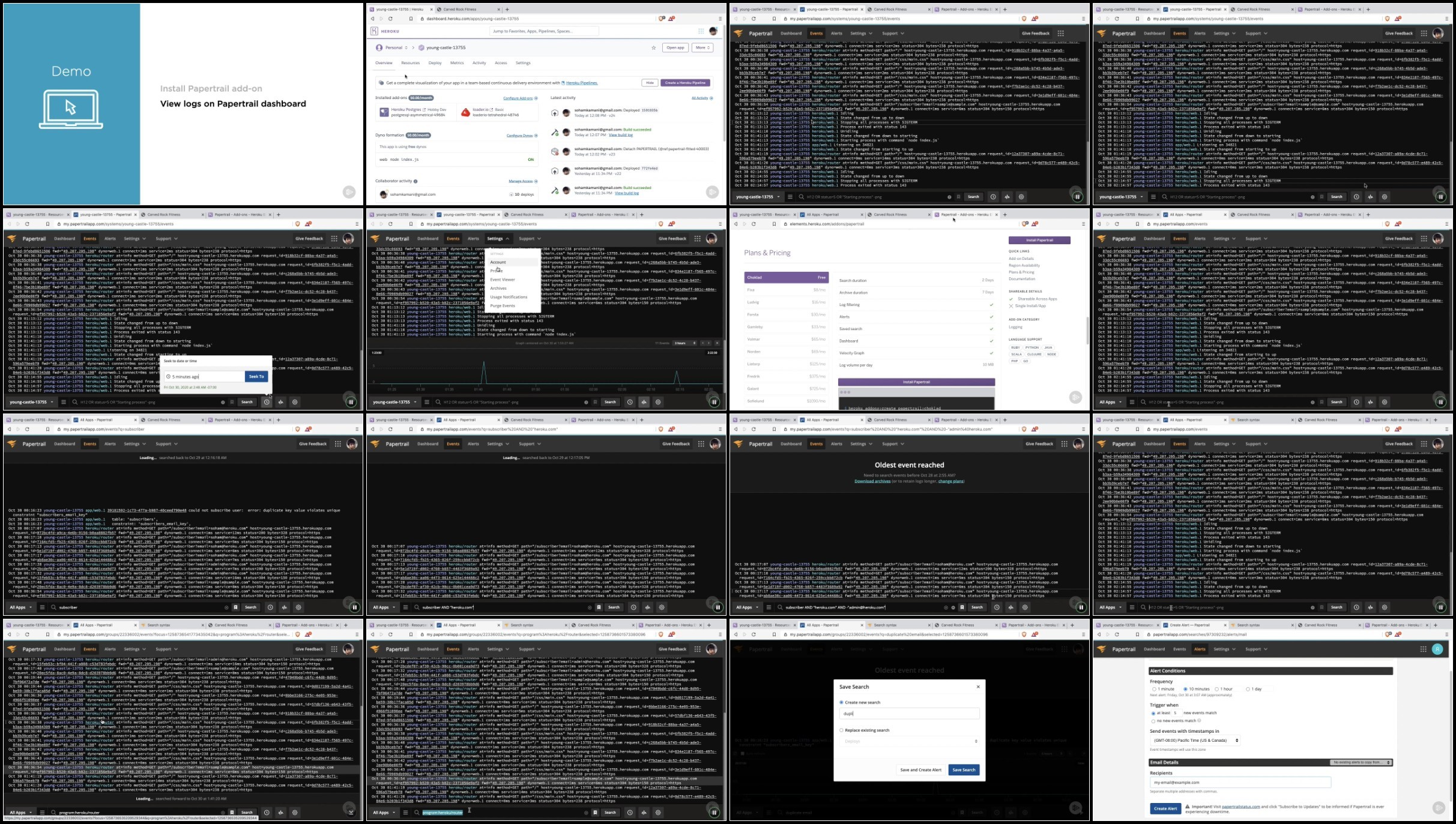The height and width of the screenshot is (824, 1456).
Task: Click user avatar in the Heroku dashboard header
Action: click(713, 31)
